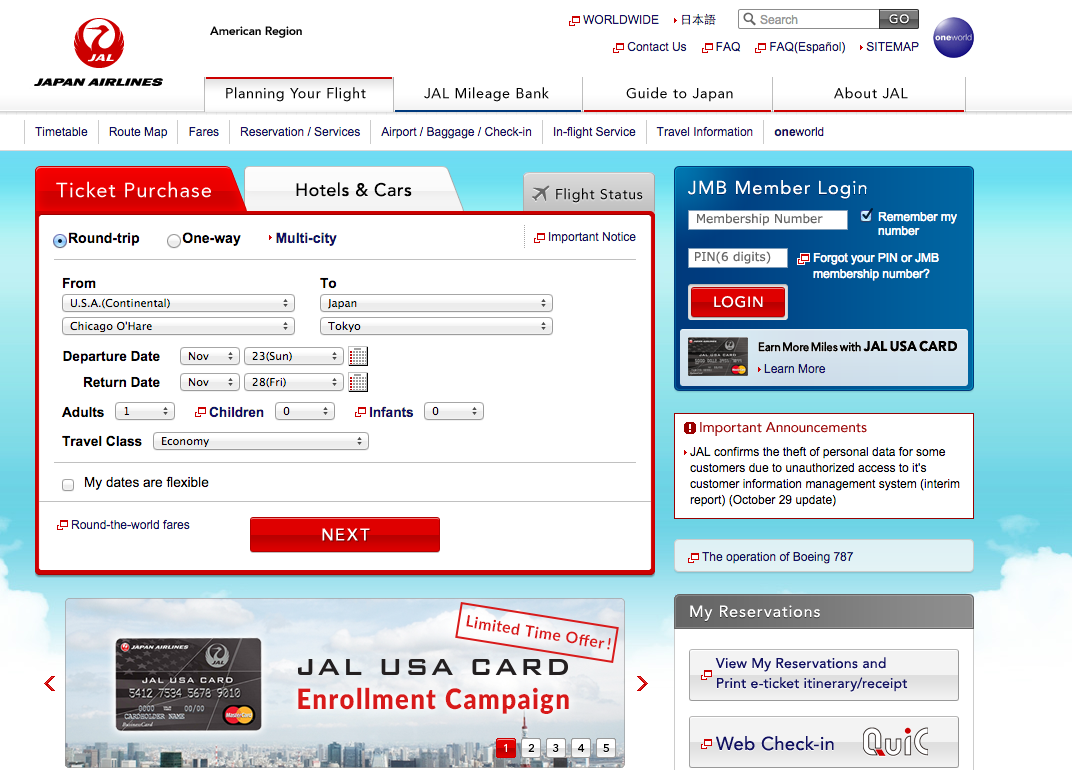Open Reservation / Services submenu item
Viewport: 1072px width, 770px height.
tap(300, 132)
